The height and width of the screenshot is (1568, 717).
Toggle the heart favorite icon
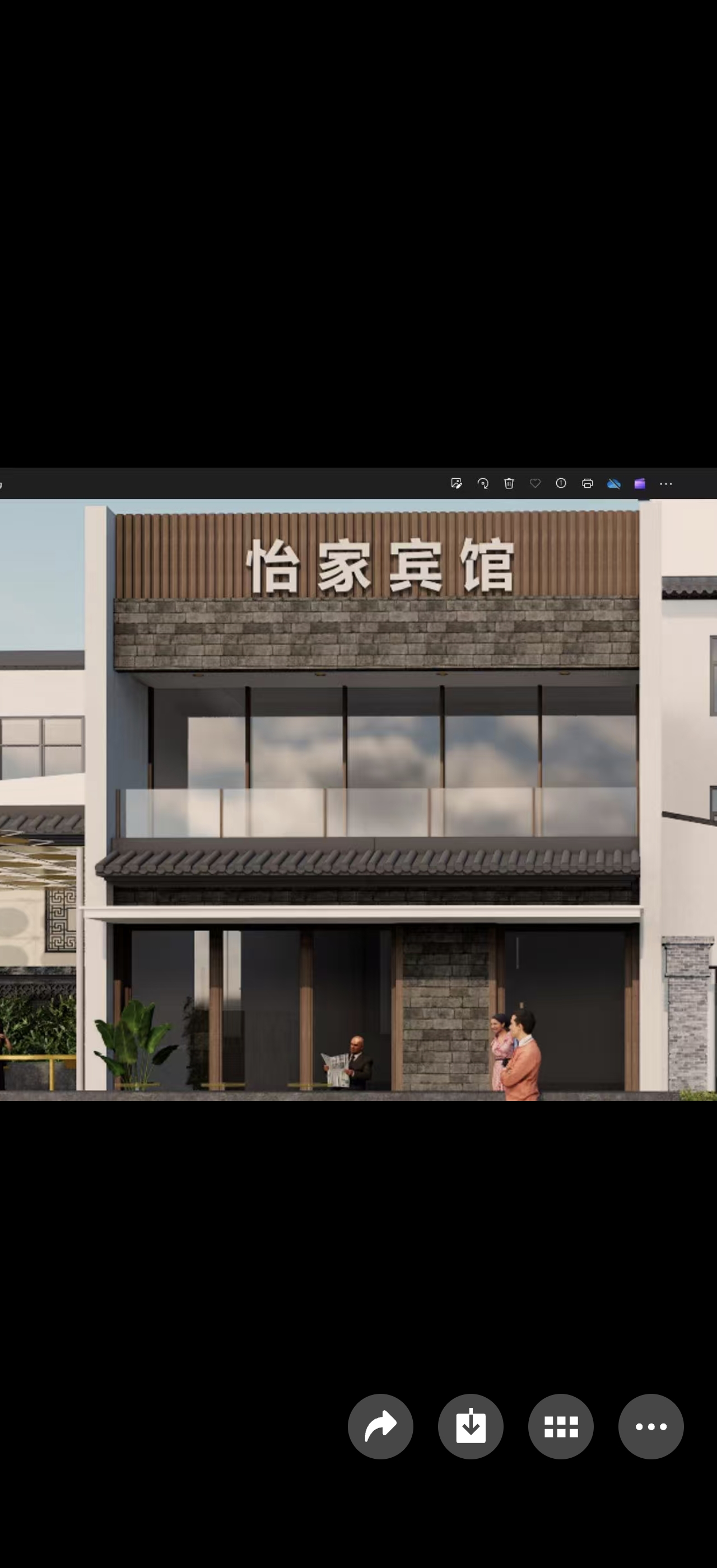(x=535, y=483)
